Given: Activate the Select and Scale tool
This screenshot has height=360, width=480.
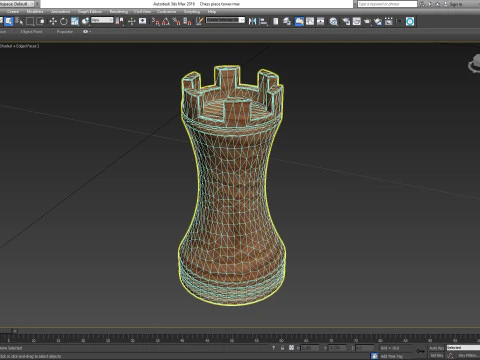Looking at the screenshot, I should click(75, 21).
